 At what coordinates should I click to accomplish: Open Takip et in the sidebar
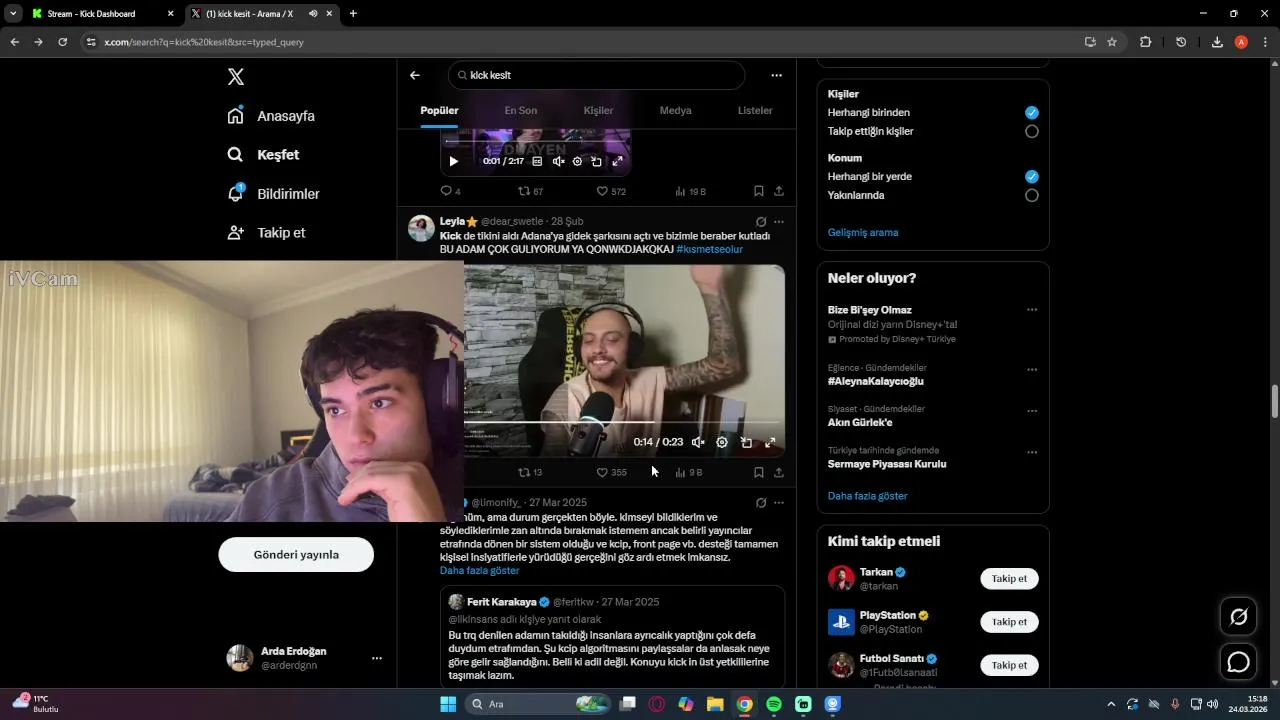tap(266, 233)
